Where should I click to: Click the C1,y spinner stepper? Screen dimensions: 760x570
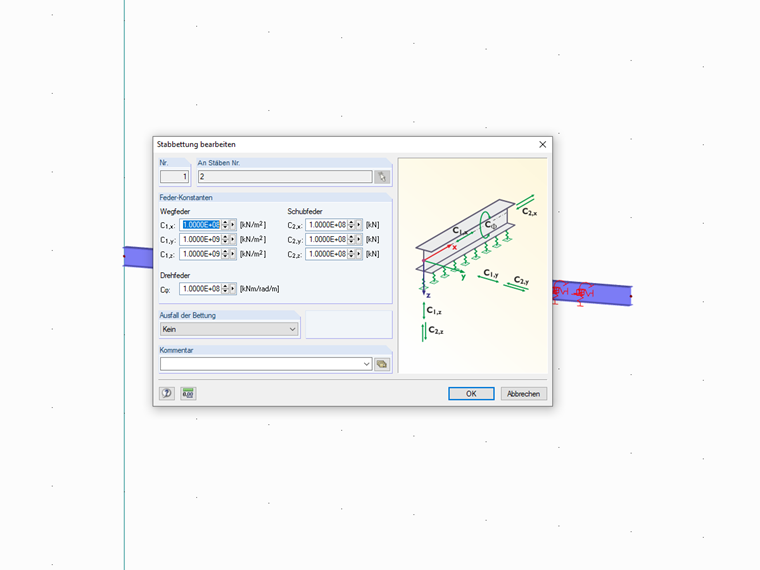(x=225, y=239)
